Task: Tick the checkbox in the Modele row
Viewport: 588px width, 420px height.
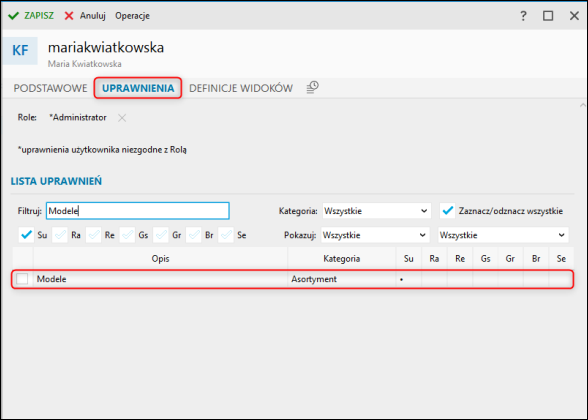Action: tap(22, 279)
